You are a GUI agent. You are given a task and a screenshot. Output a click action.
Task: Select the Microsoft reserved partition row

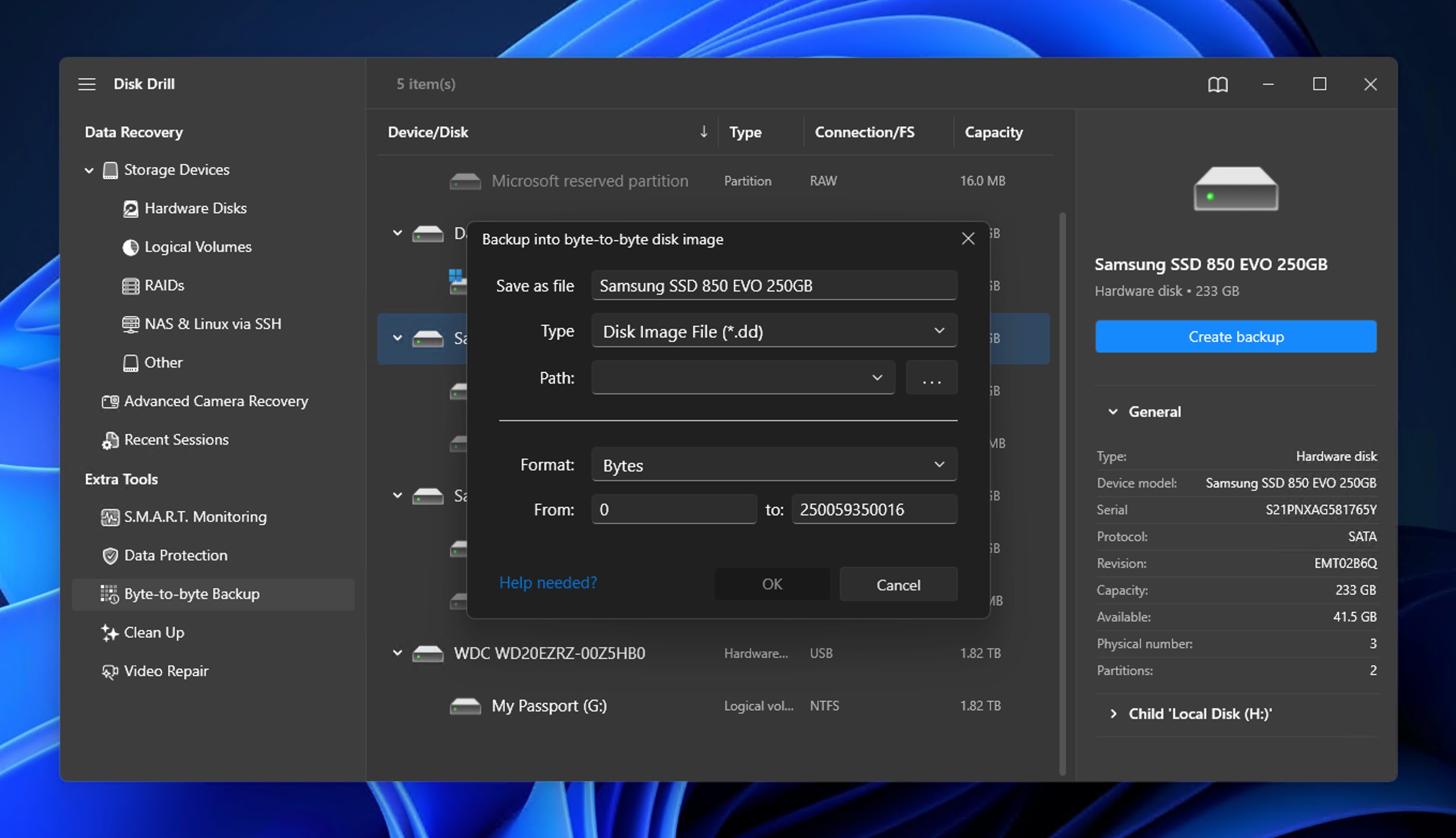click(x=714, y=181)
